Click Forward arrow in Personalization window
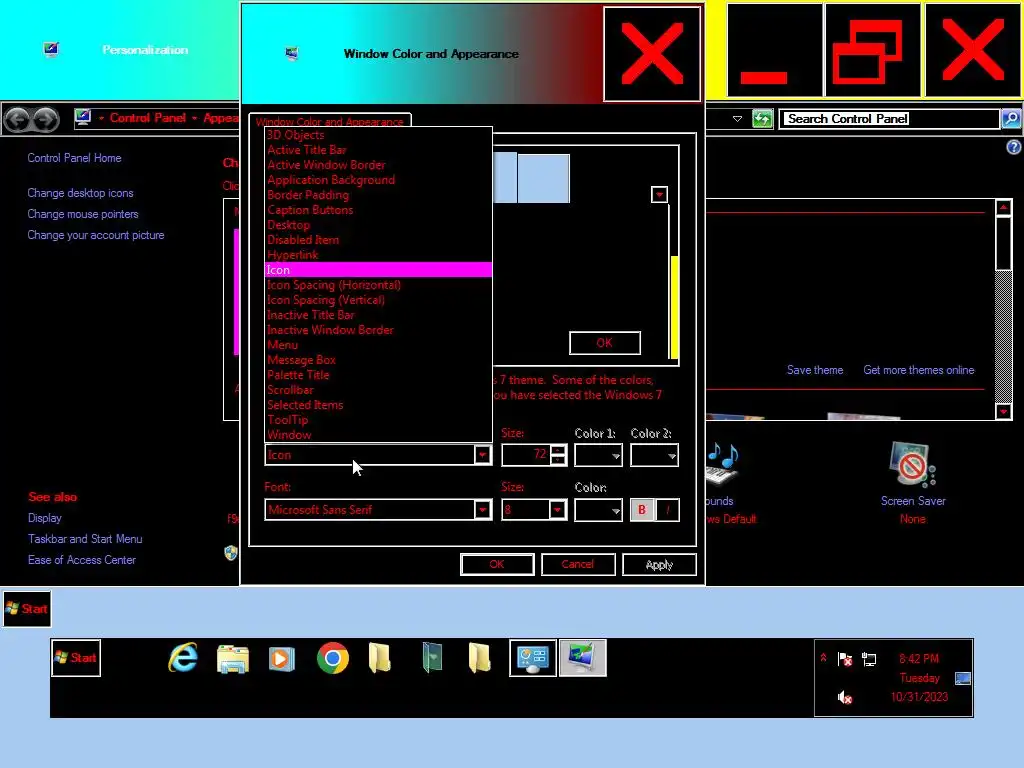This screenshot has width=1024, height=768. (45, 120)
